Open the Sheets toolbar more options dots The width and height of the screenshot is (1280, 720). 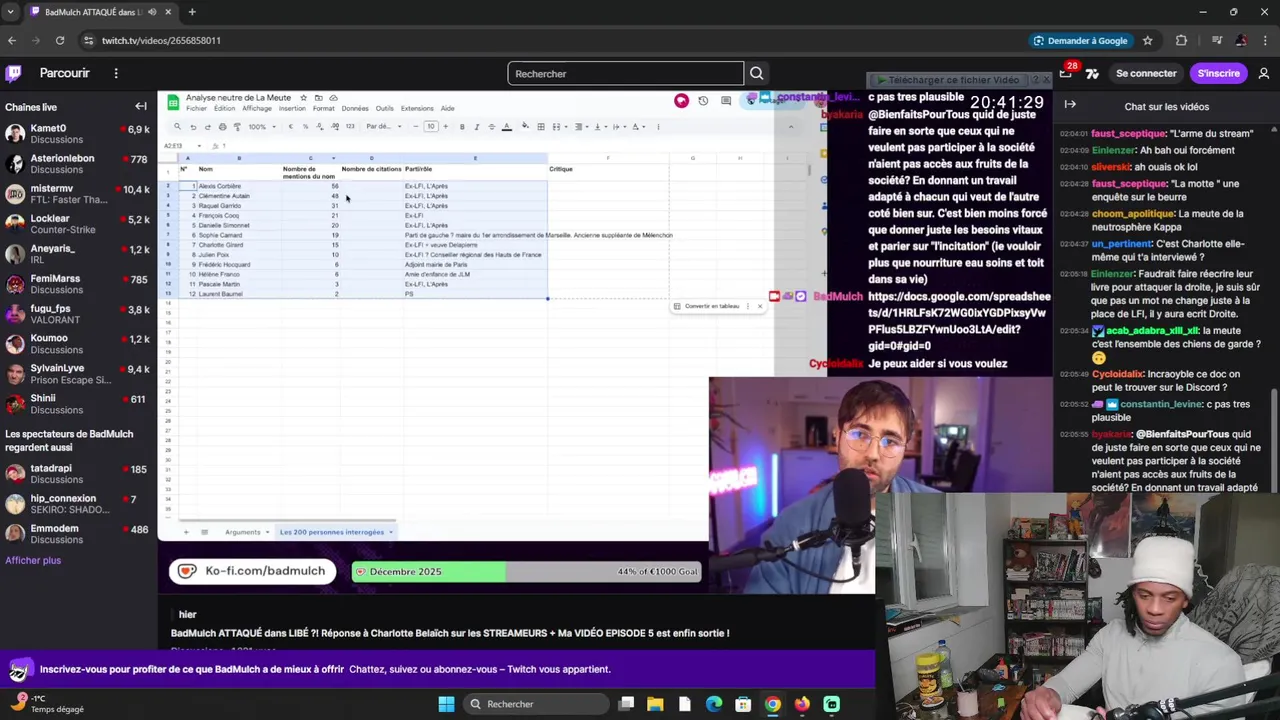(x=658, y=127)
